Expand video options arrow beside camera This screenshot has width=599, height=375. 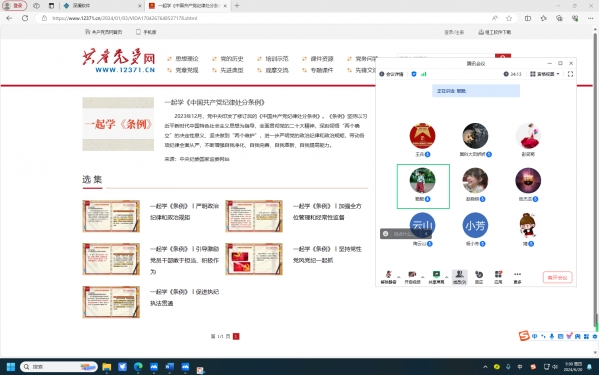click(423, 277)
